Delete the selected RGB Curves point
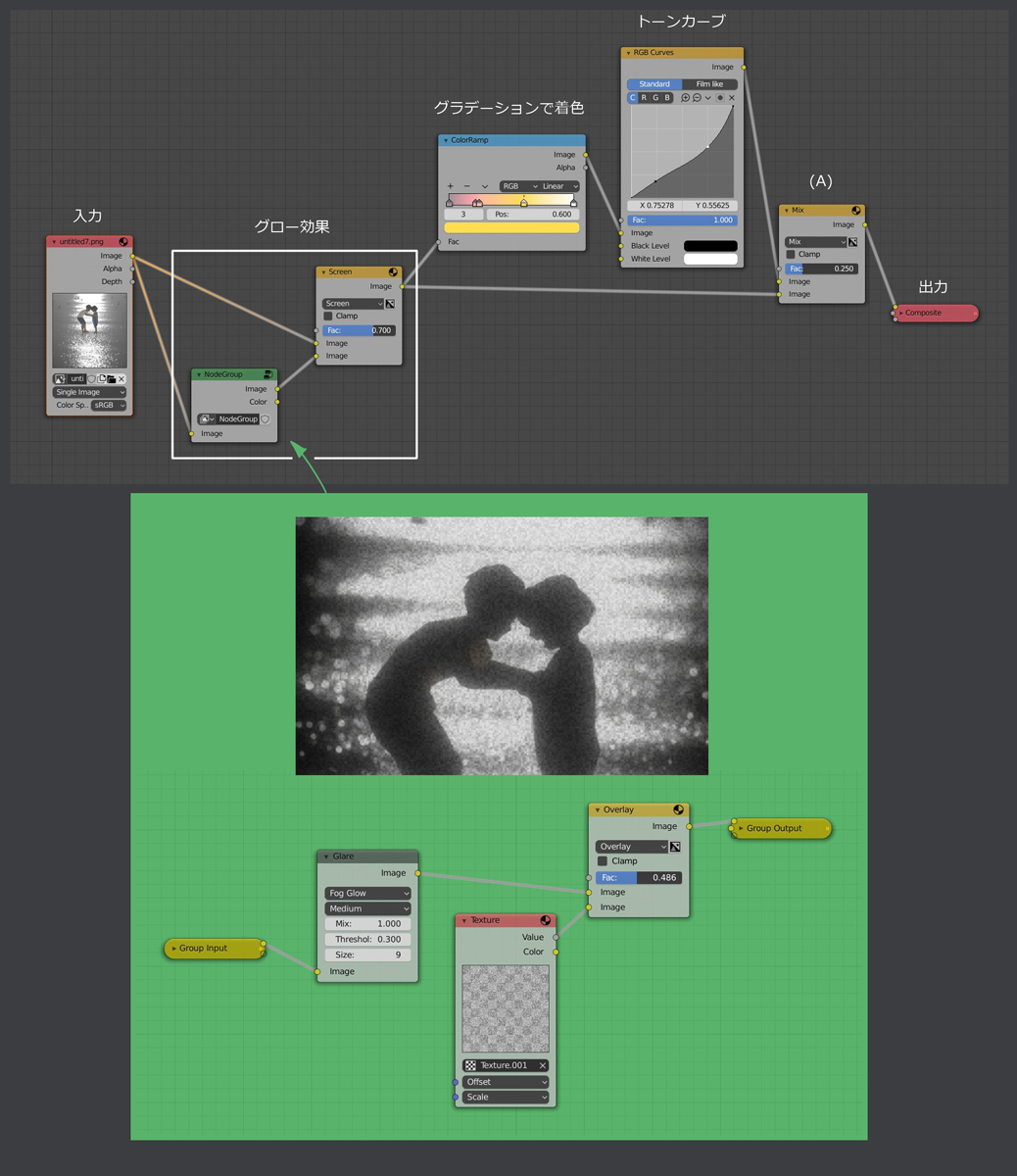Viewport: 1017px width, 1176px height. [x=731, y=98]
